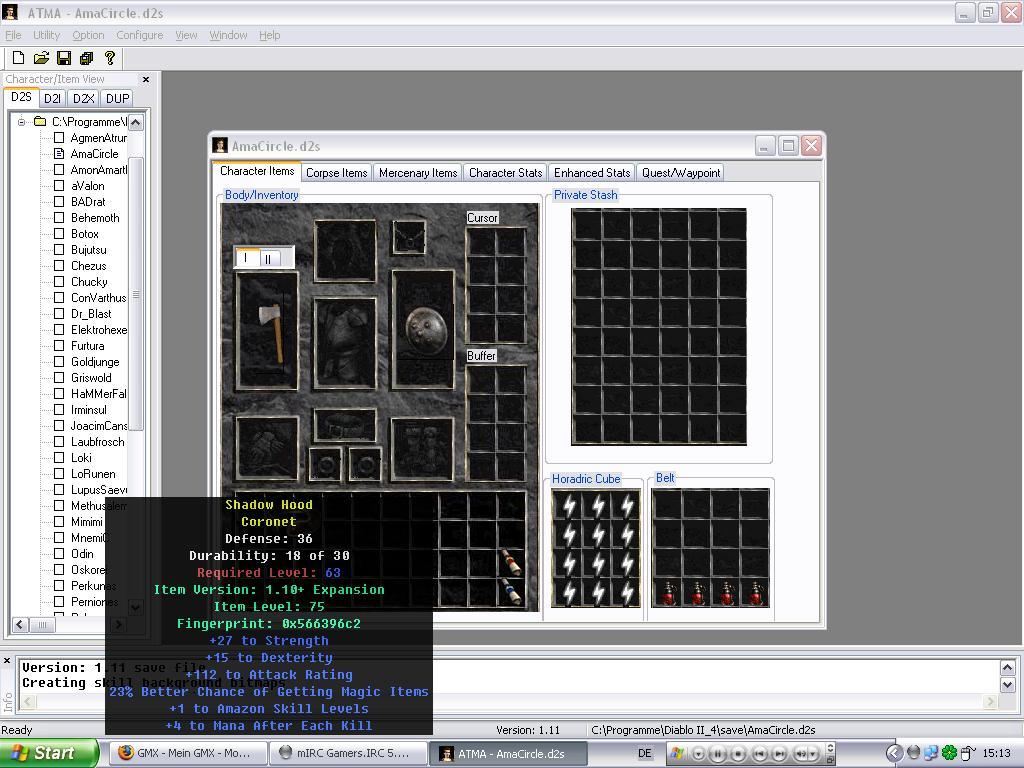This screenshot has width=1024, height=768.
Task: Click the Open folder toolbar icon
Action: click(41, 58)
